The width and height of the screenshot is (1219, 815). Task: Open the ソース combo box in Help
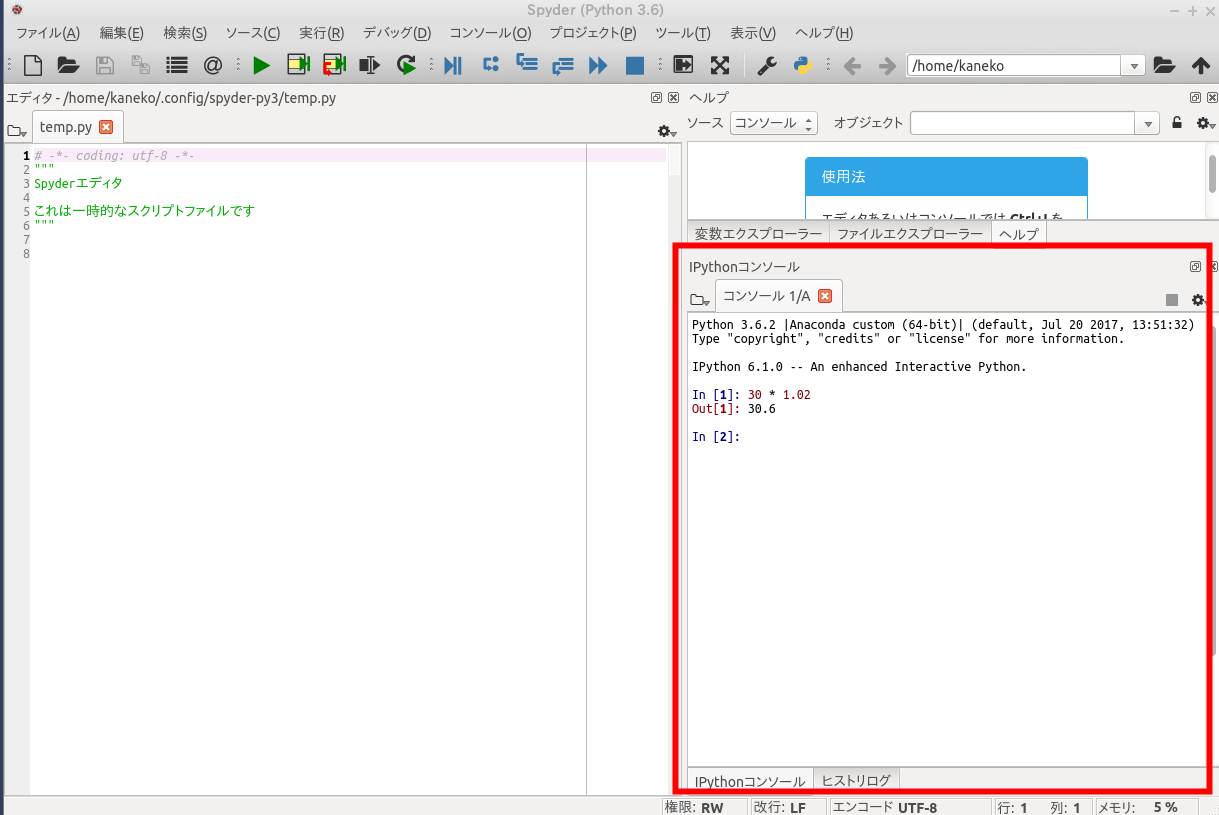coord(773,123)
